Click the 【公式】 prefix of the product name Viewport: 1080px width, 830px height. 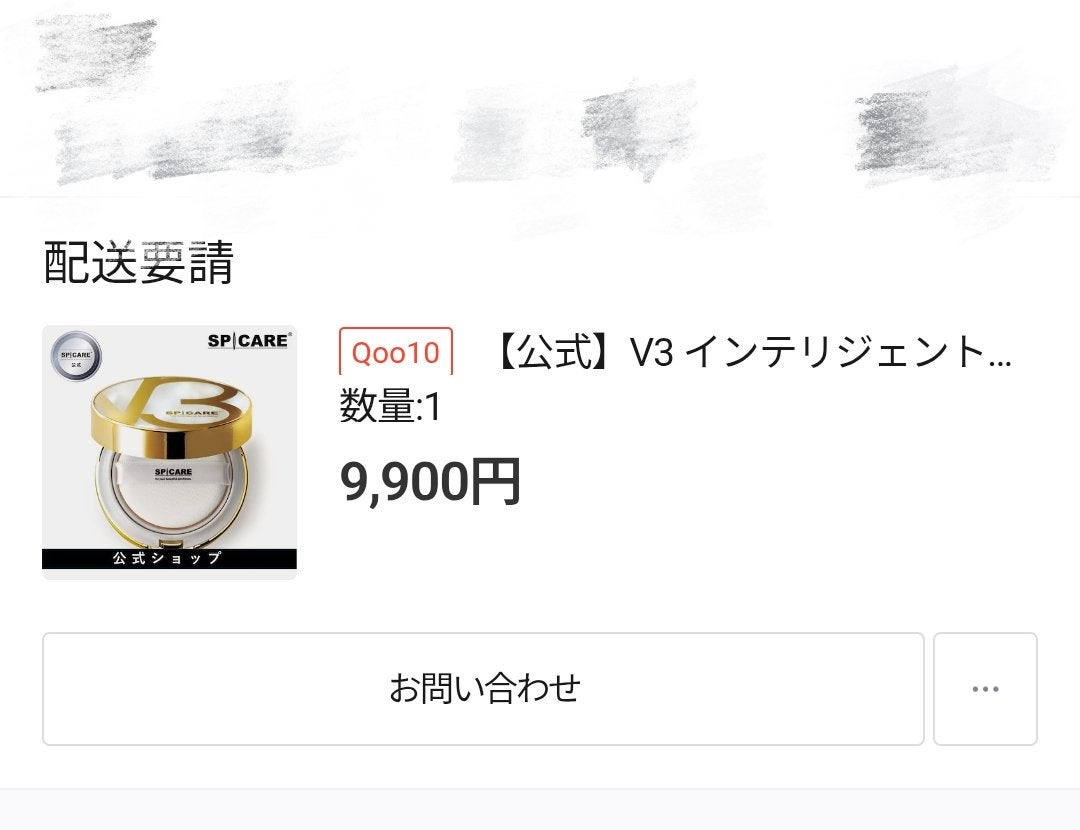coord(553,351)
